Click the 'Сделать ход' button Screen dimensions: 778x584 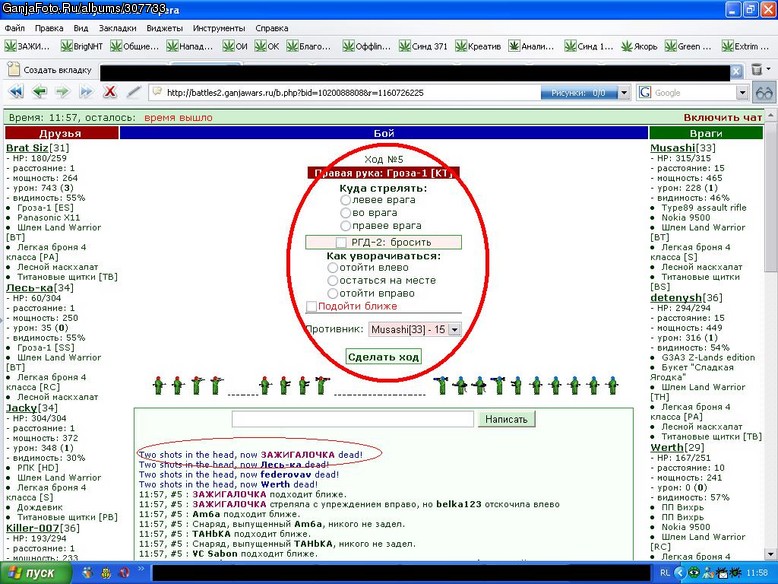(x=384, y=357)
